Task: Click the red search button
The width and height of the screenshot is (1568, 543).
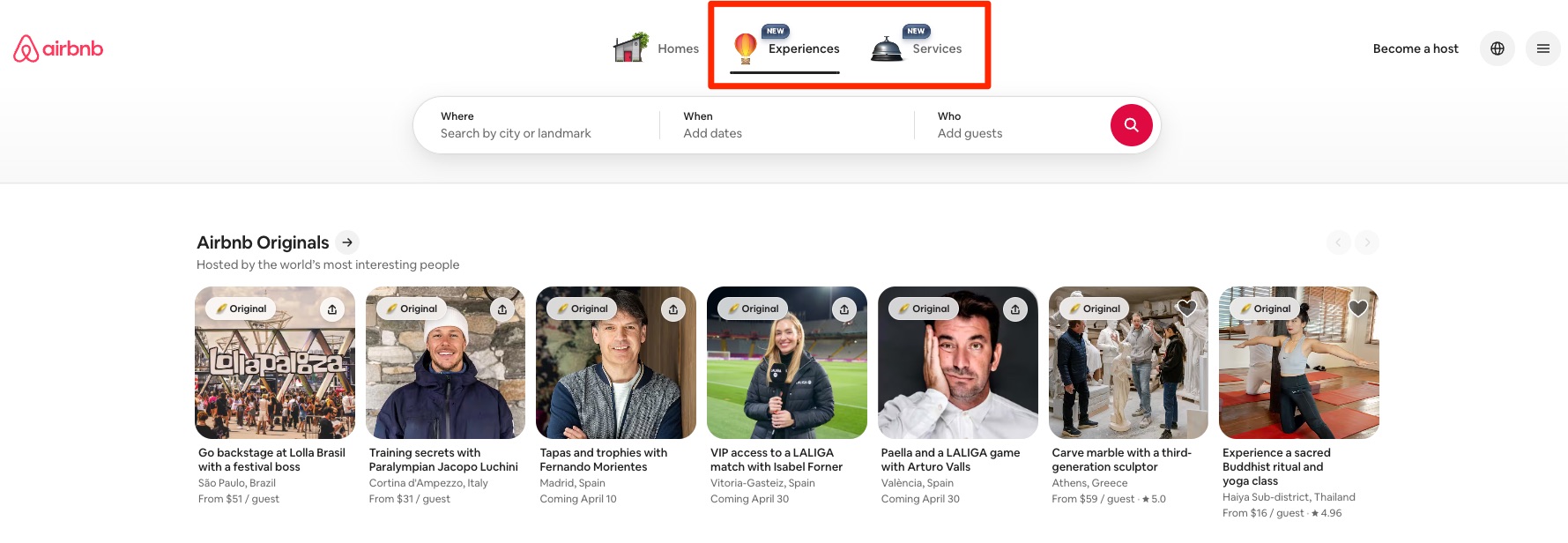Action: [x=1132, y=125]
